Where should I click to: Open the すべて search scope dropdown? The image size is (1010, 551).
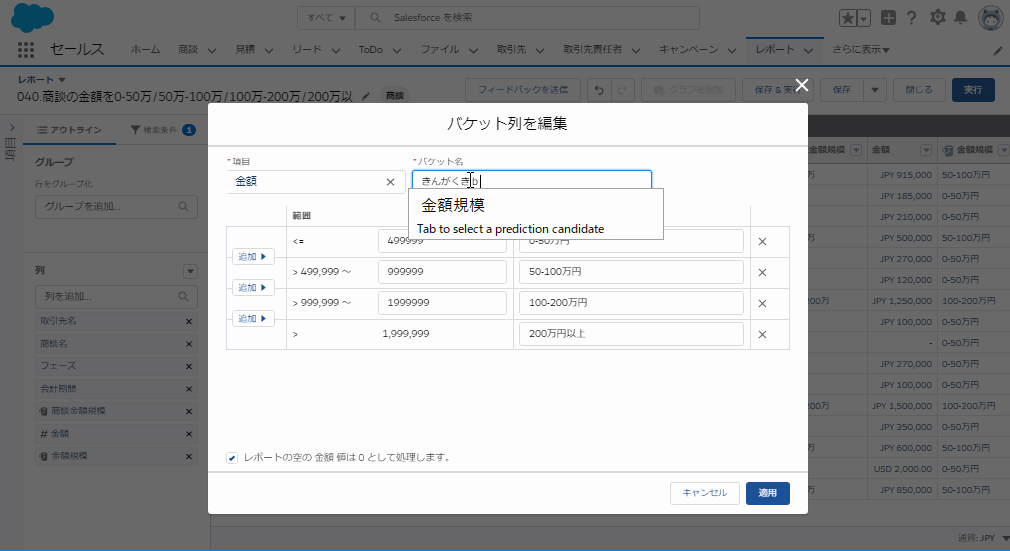point(326,17)
